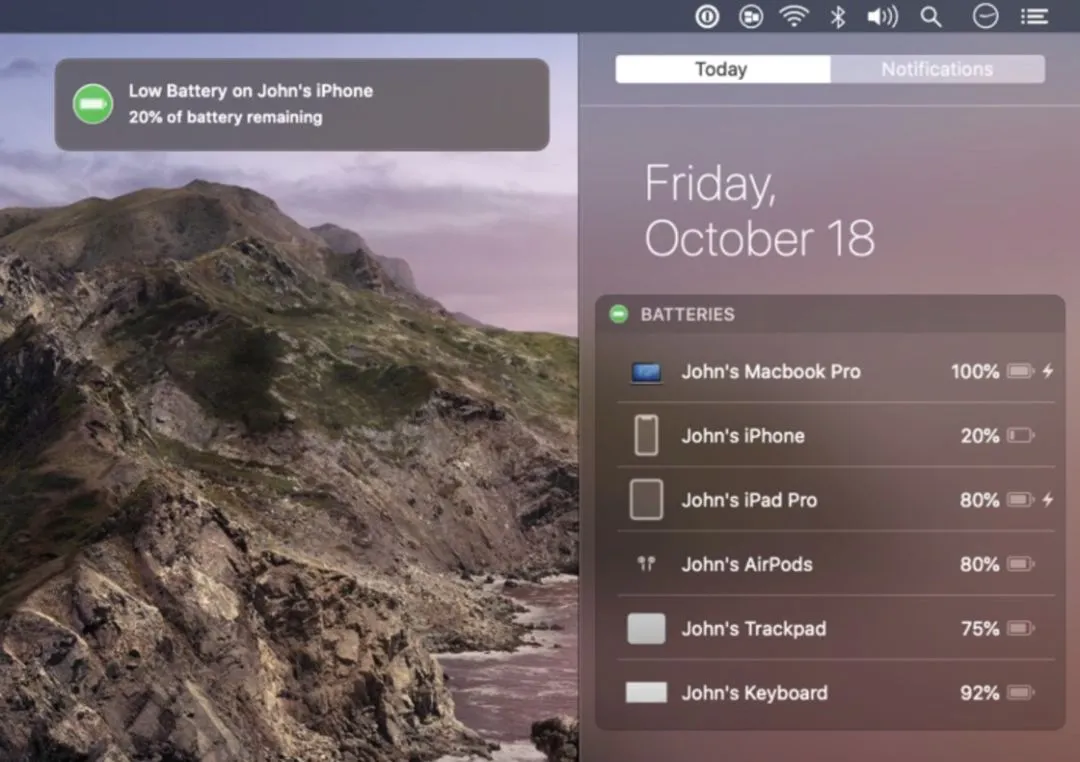
Task: Click the iPad Pro device icon
Action: click(646, 500)
